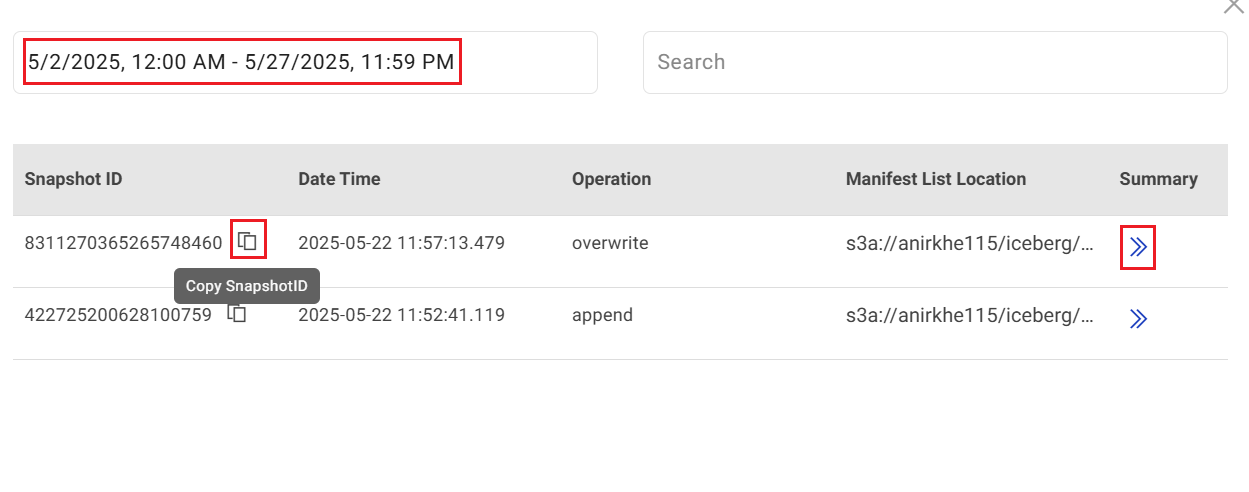Copy snapshot ID 8311270365265748460
The height and width of the screenshot is (492, 1249).
(247, 241)
